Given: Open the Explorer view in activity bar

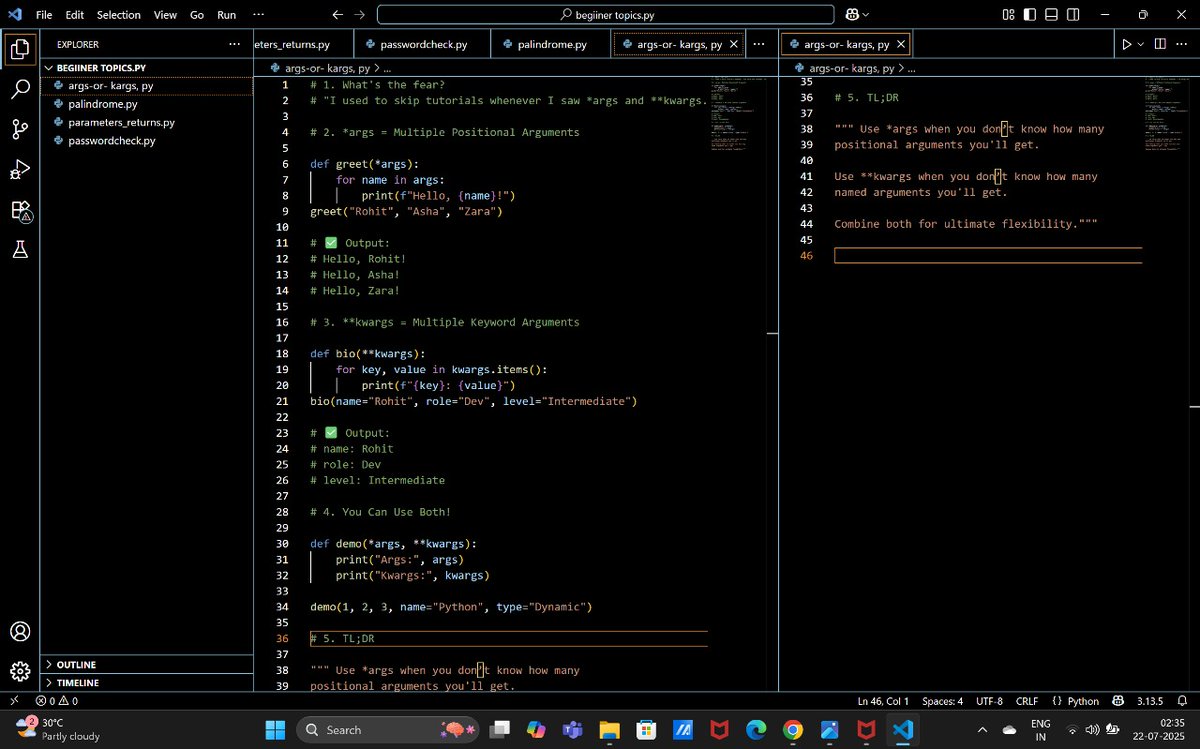Looking at the screenshot, I should pos(20,48).
